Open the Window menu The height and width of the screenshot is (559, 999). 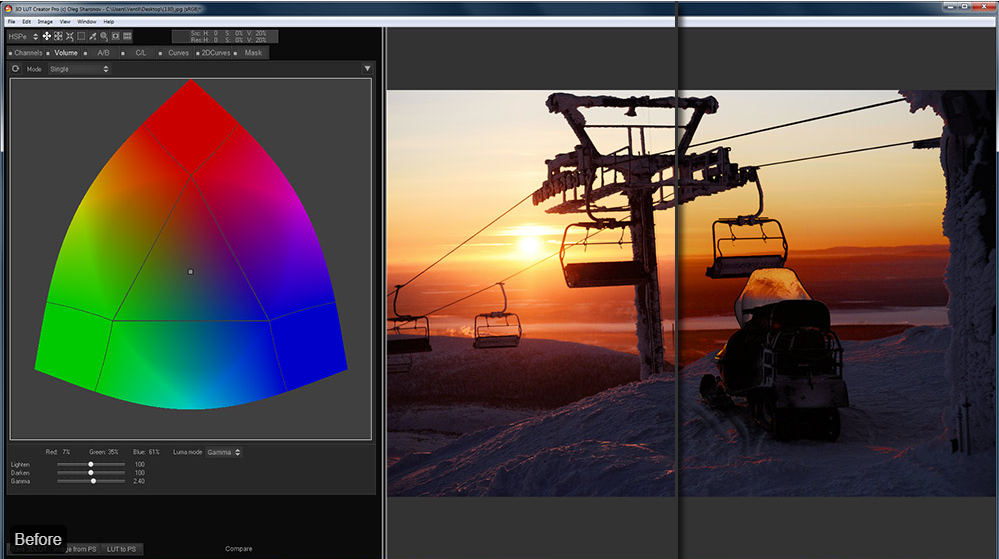pos(87,22)
